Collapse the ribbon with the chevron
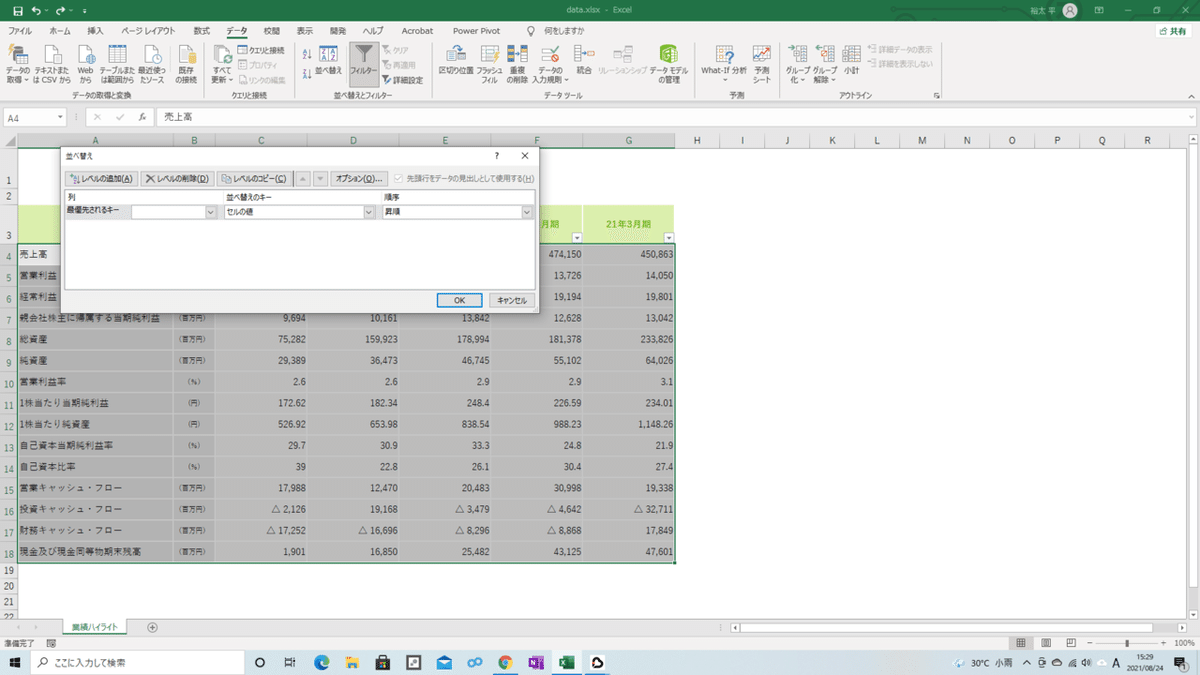The width and height of the screenshot is (1200, 675). click(x=1189, y=95)
